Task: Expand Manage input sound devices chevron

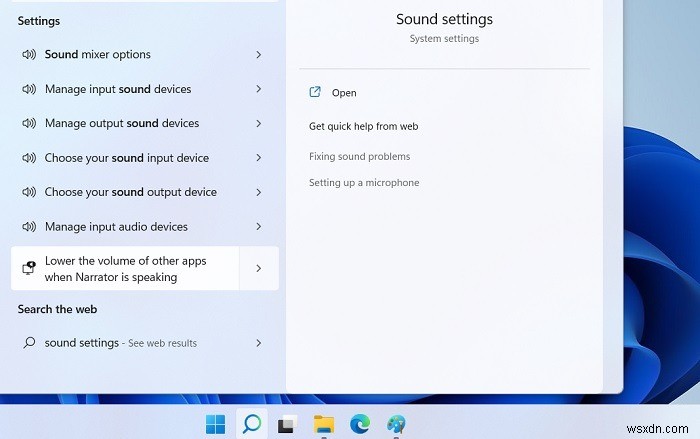Action: click(258, 89)
